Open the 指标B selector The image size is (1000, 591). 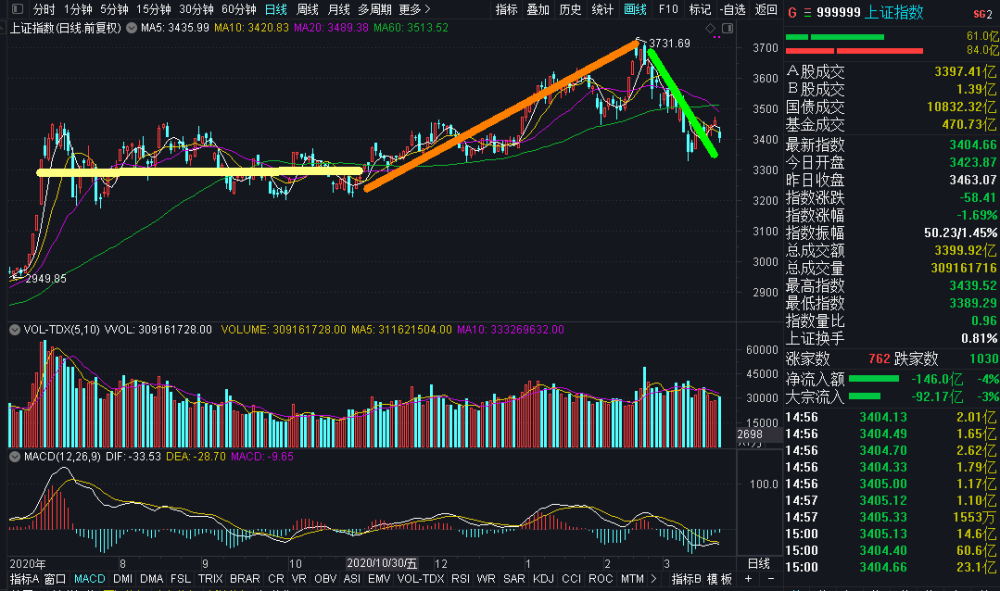click(686, 579)
